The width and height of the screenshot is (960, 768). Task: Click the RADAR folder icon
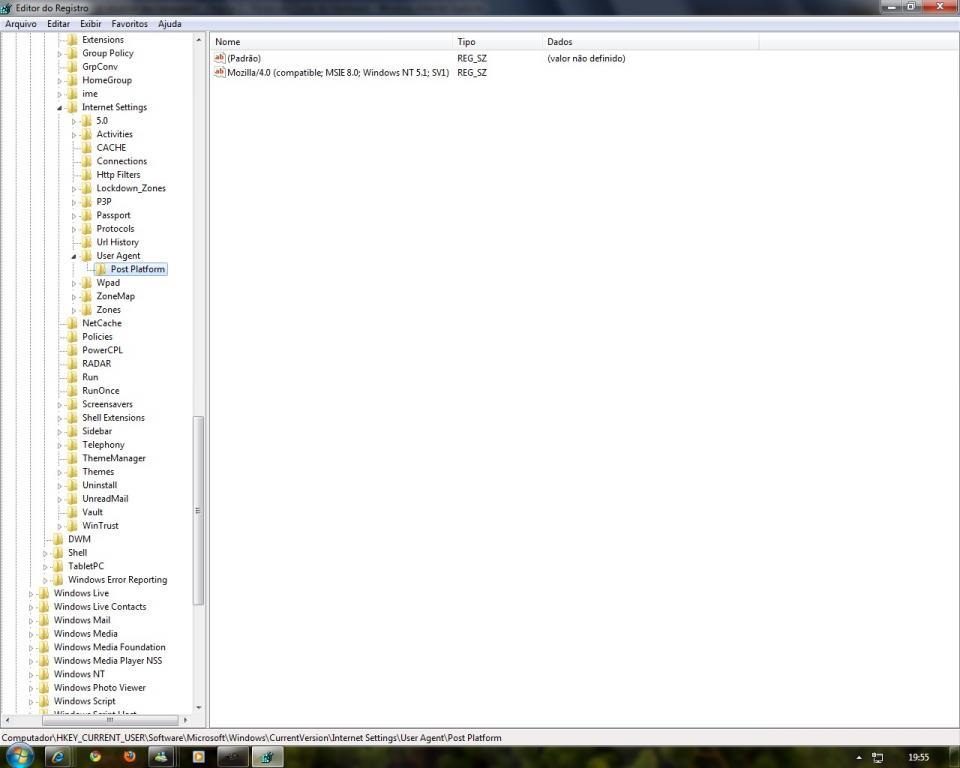72,363
